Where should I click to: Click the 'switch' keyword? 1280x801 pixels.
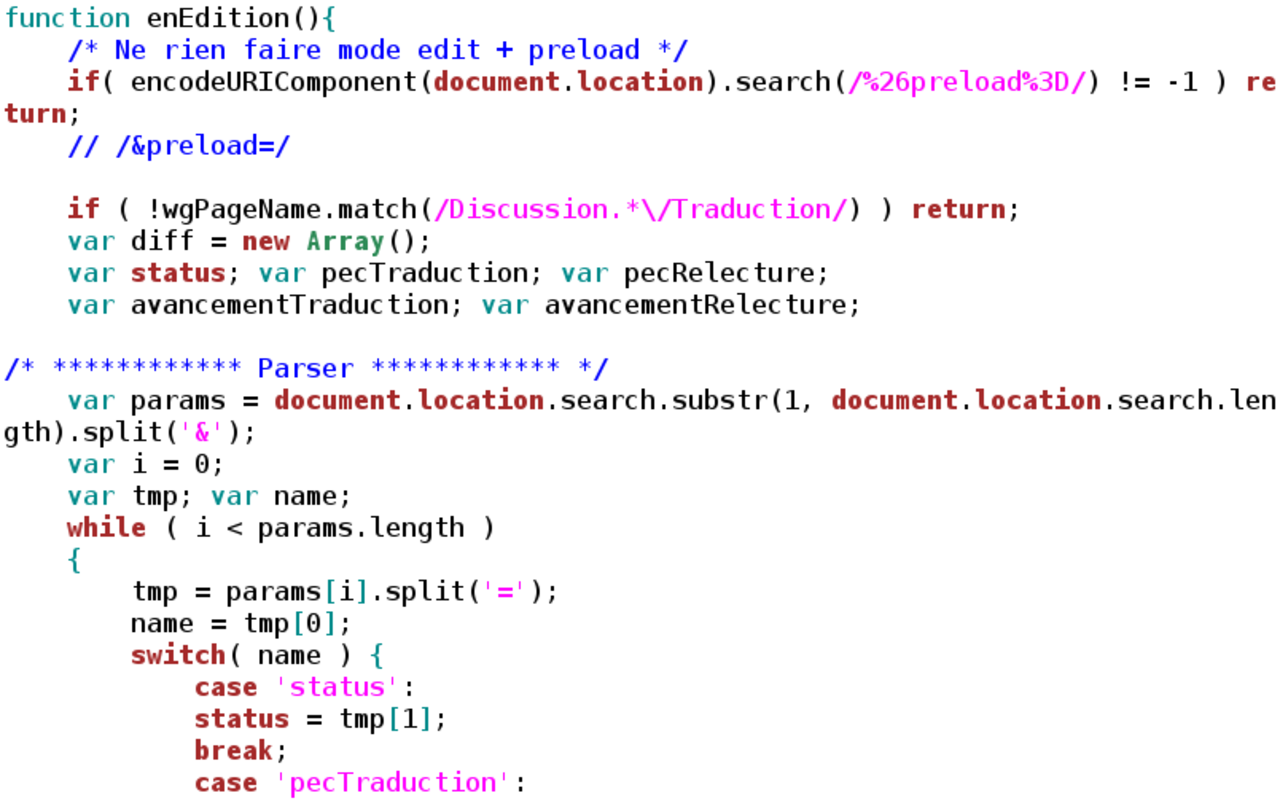(177, 656)
